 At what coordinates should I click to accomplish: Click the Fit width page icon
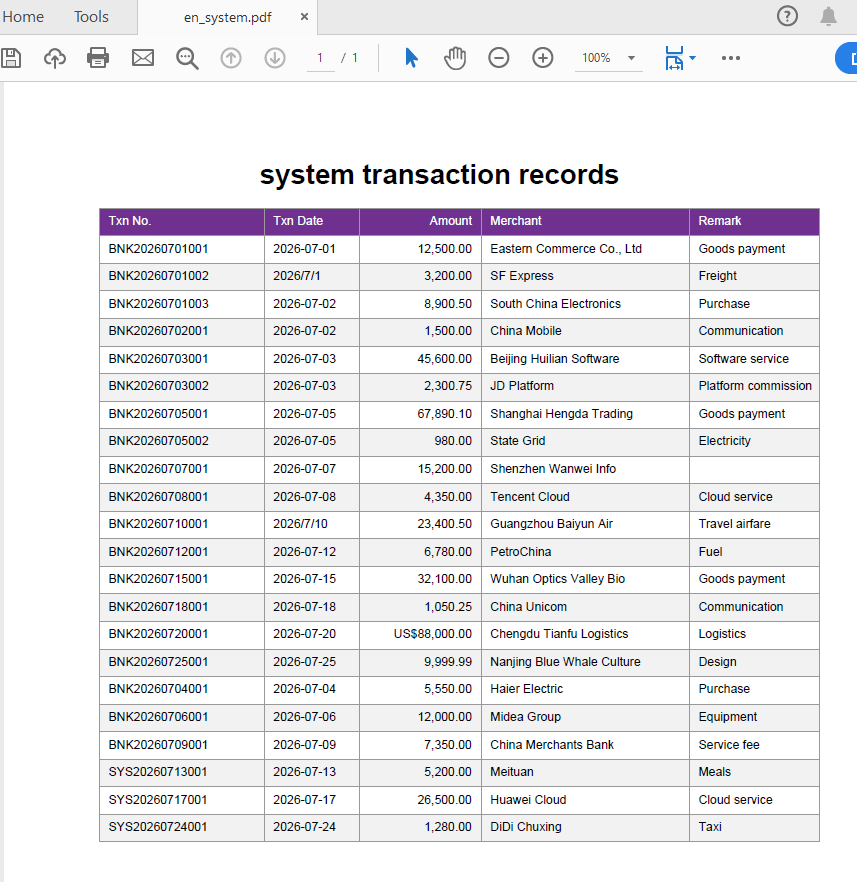[x=674, y=58]
